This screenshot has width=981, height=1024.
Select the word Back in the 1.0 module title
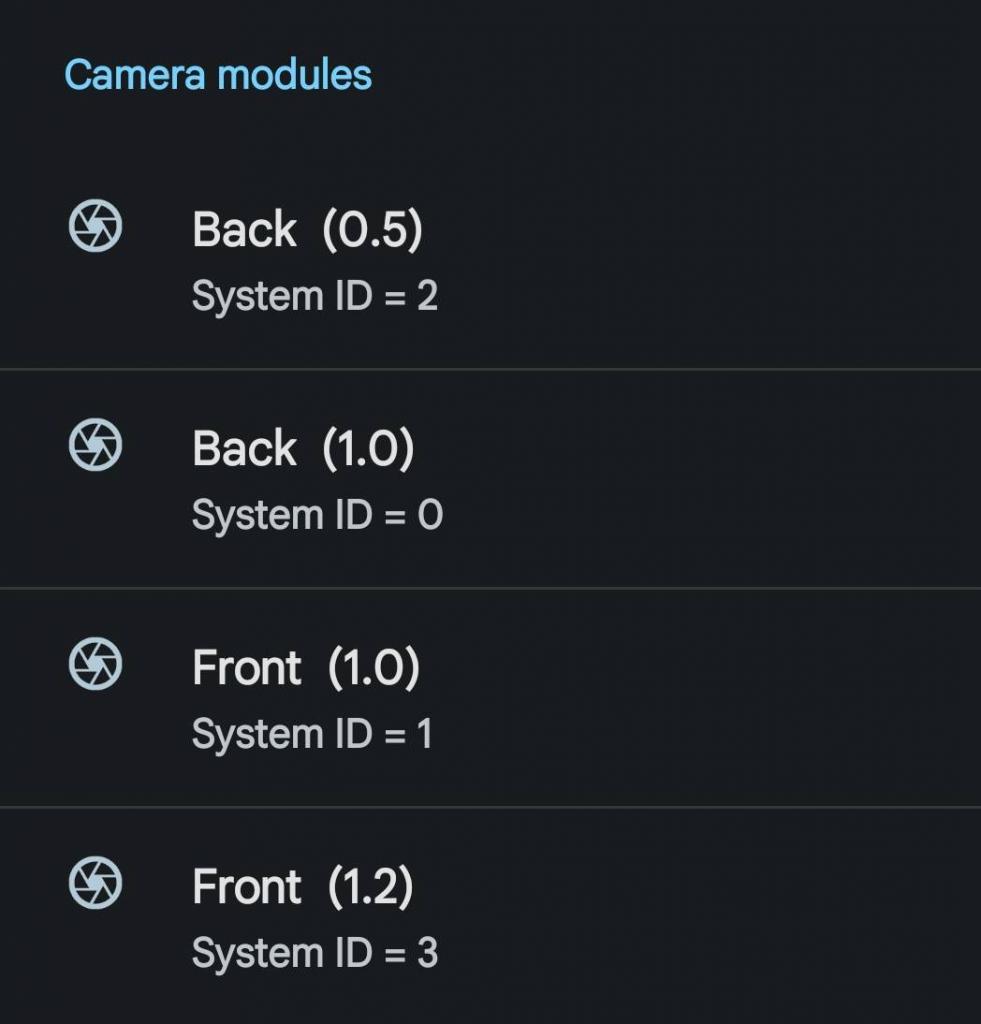pyautogui.click(x=244, y=448)
